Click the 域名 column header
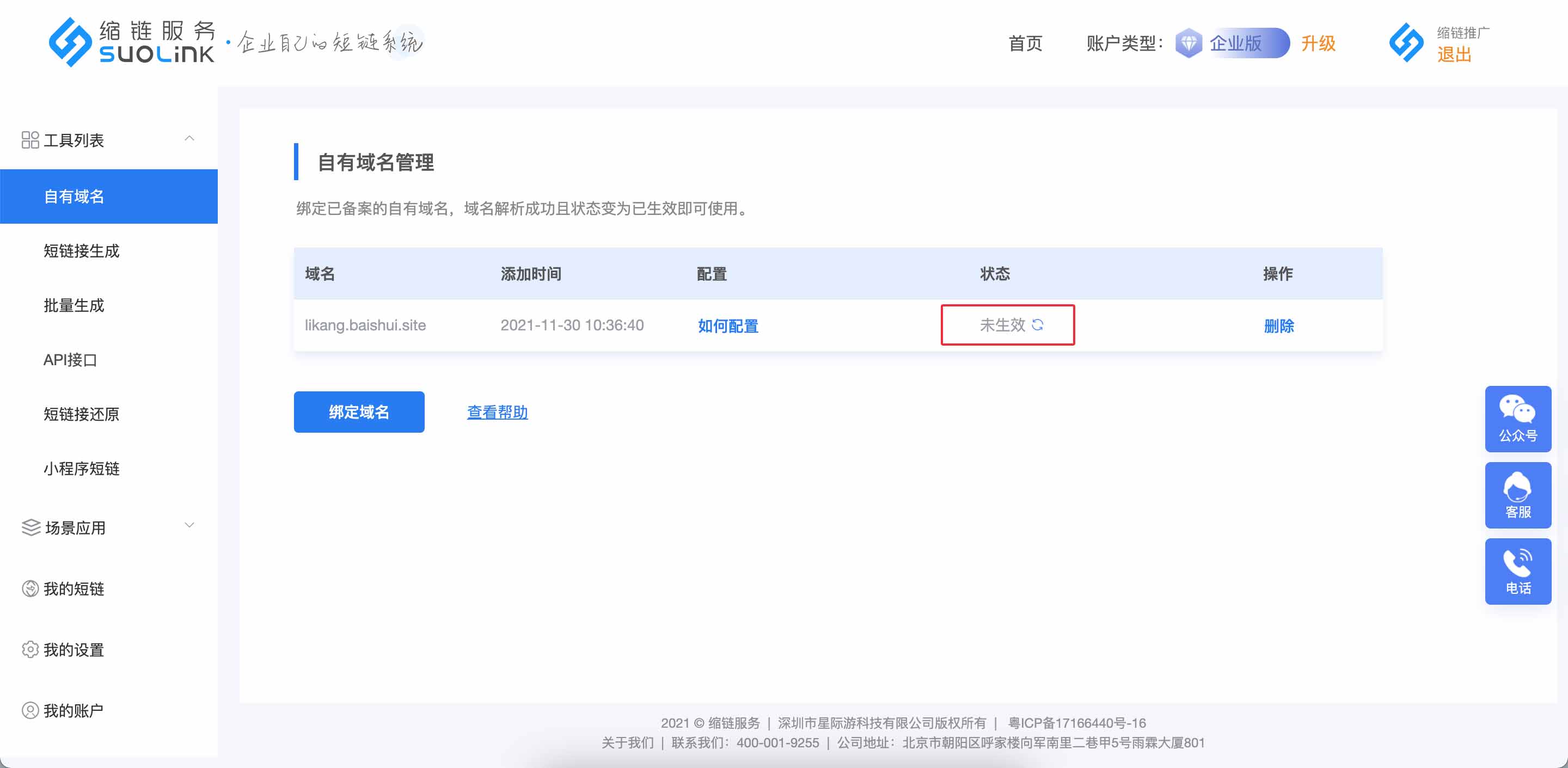Screen dimensions: 1568x768 [x=320, y=273]
